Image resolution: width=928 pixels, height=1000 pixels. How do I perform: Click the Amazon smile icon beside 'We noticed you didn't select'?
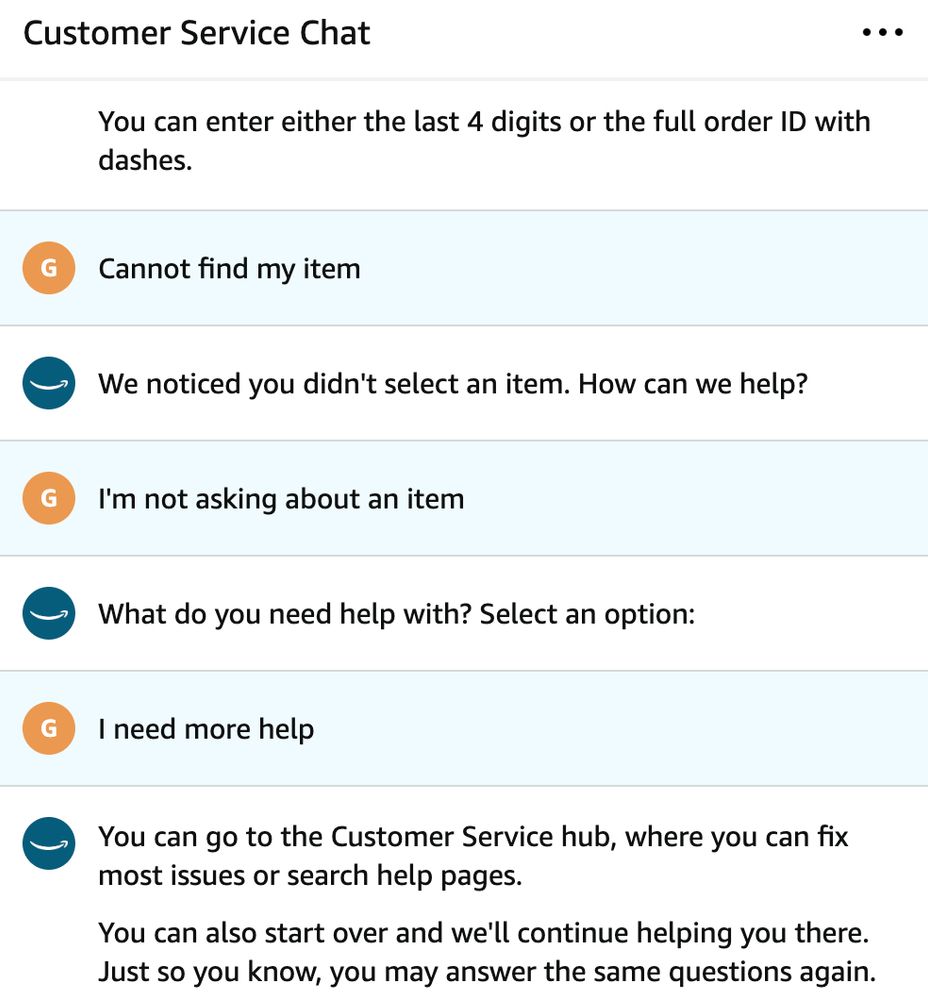point(49,383)
